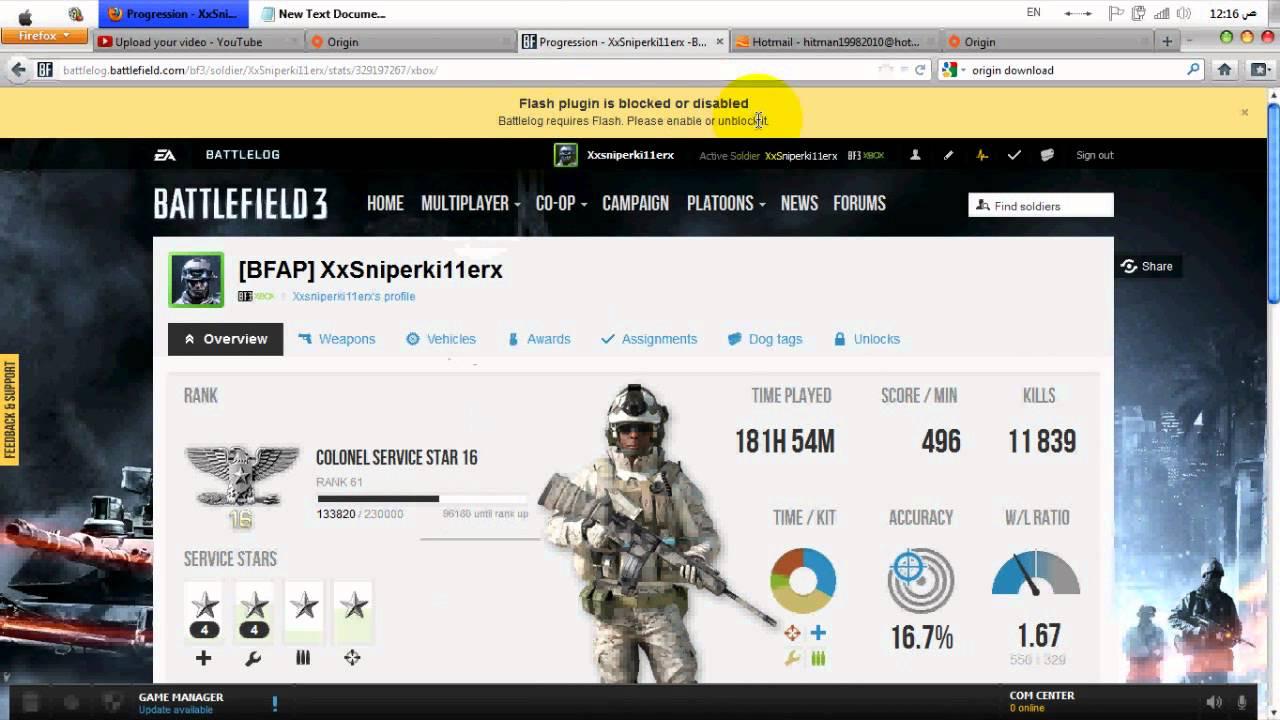Click the Time / Kit donut chart

click(803, 580)
